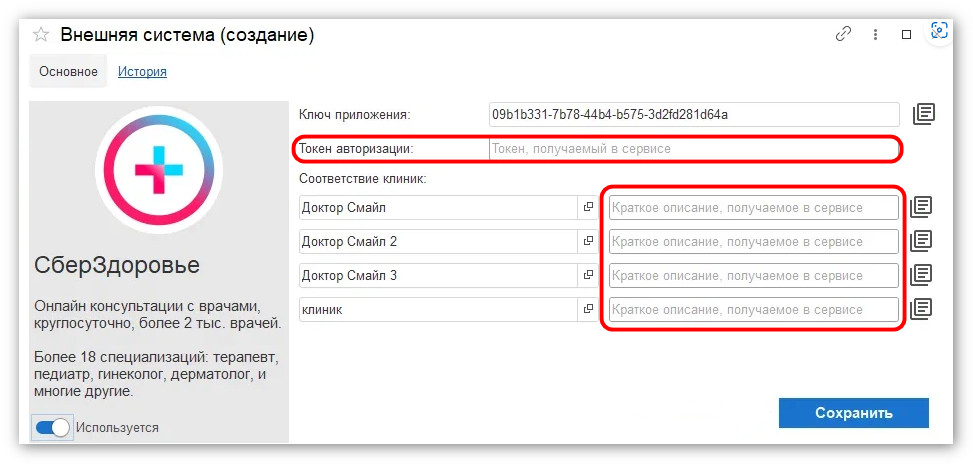Click the СберЗдоровье logo image
Viewport: 973px width, 464px height.
[x=159, y=169]
